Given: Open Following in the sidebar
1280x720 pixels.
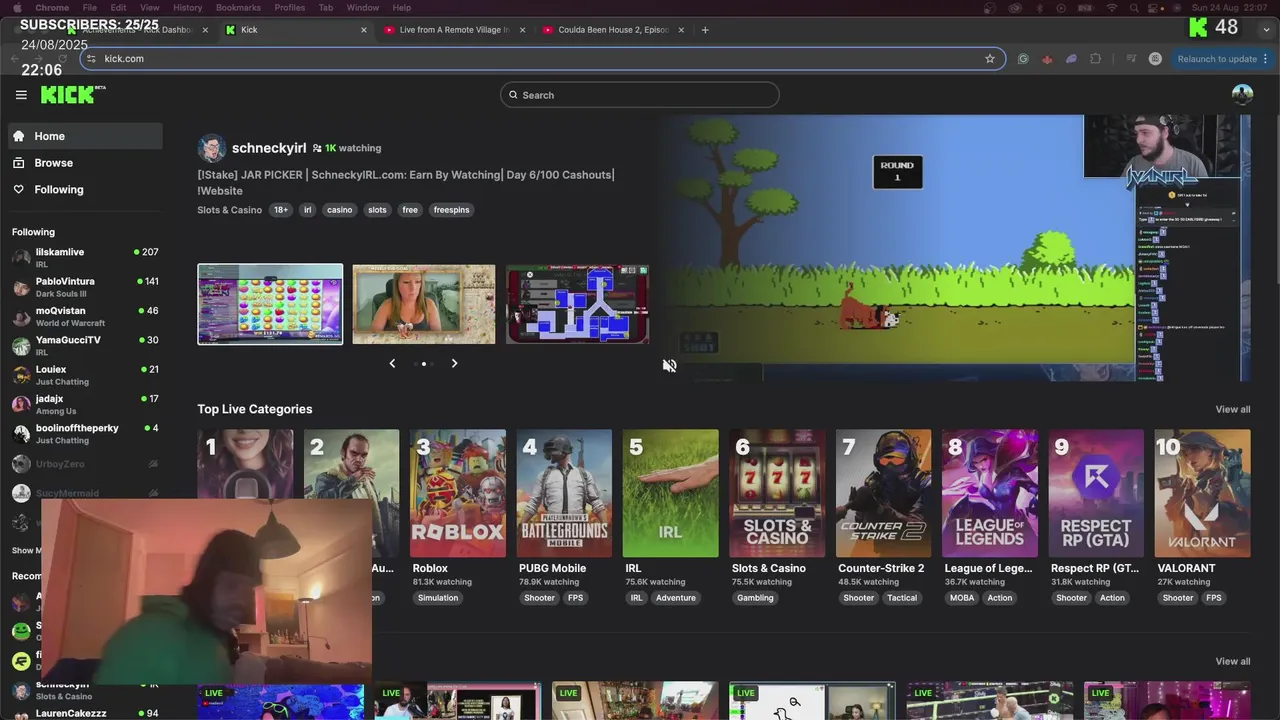Looking at the screenshot, I should [85, 190].
